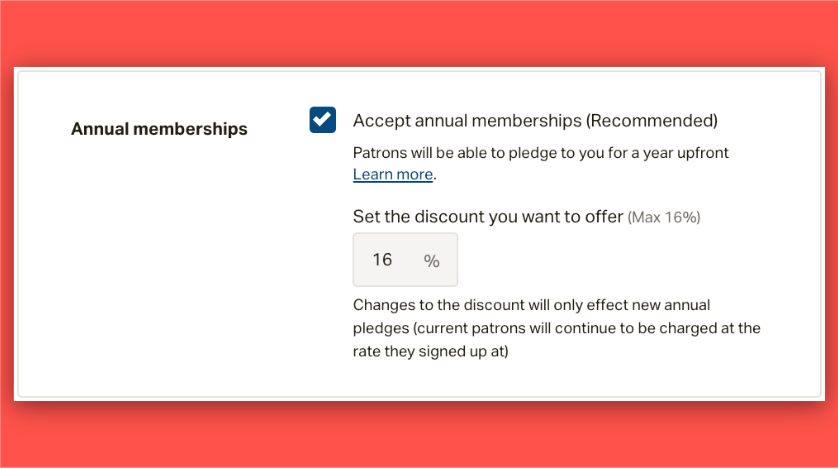Click 'Patrons will be able to pledge' description
838x469 pixels.
[x=540, y=153]
